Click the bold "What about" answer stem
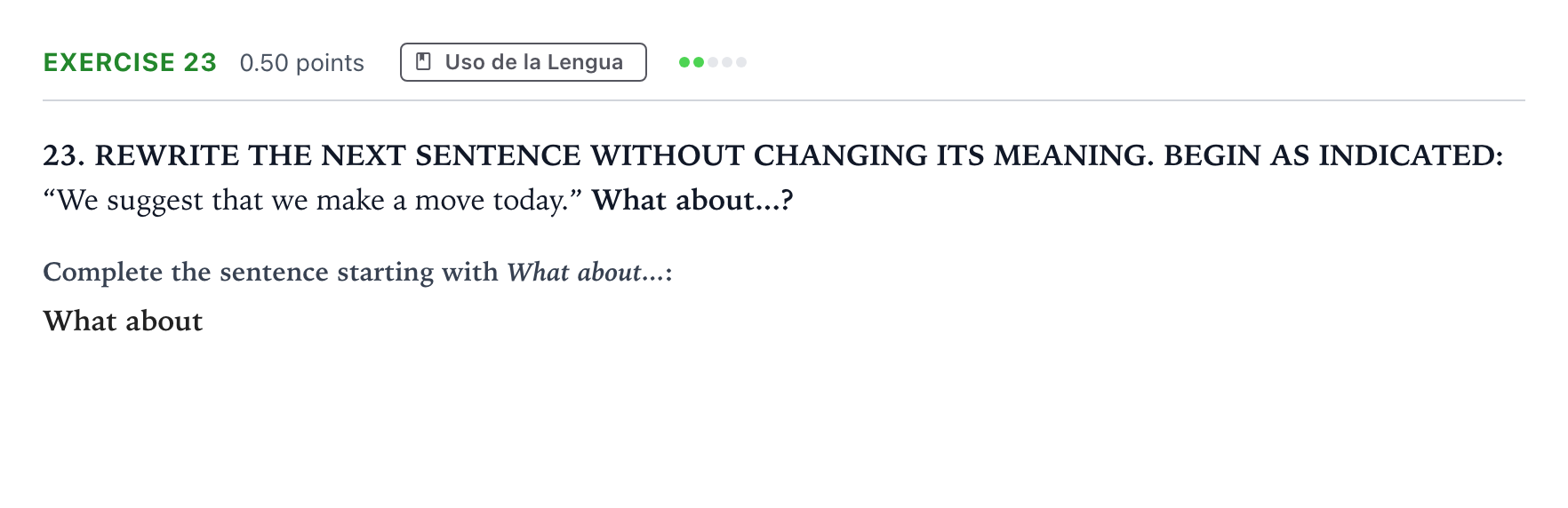 (x=123, y=321)
